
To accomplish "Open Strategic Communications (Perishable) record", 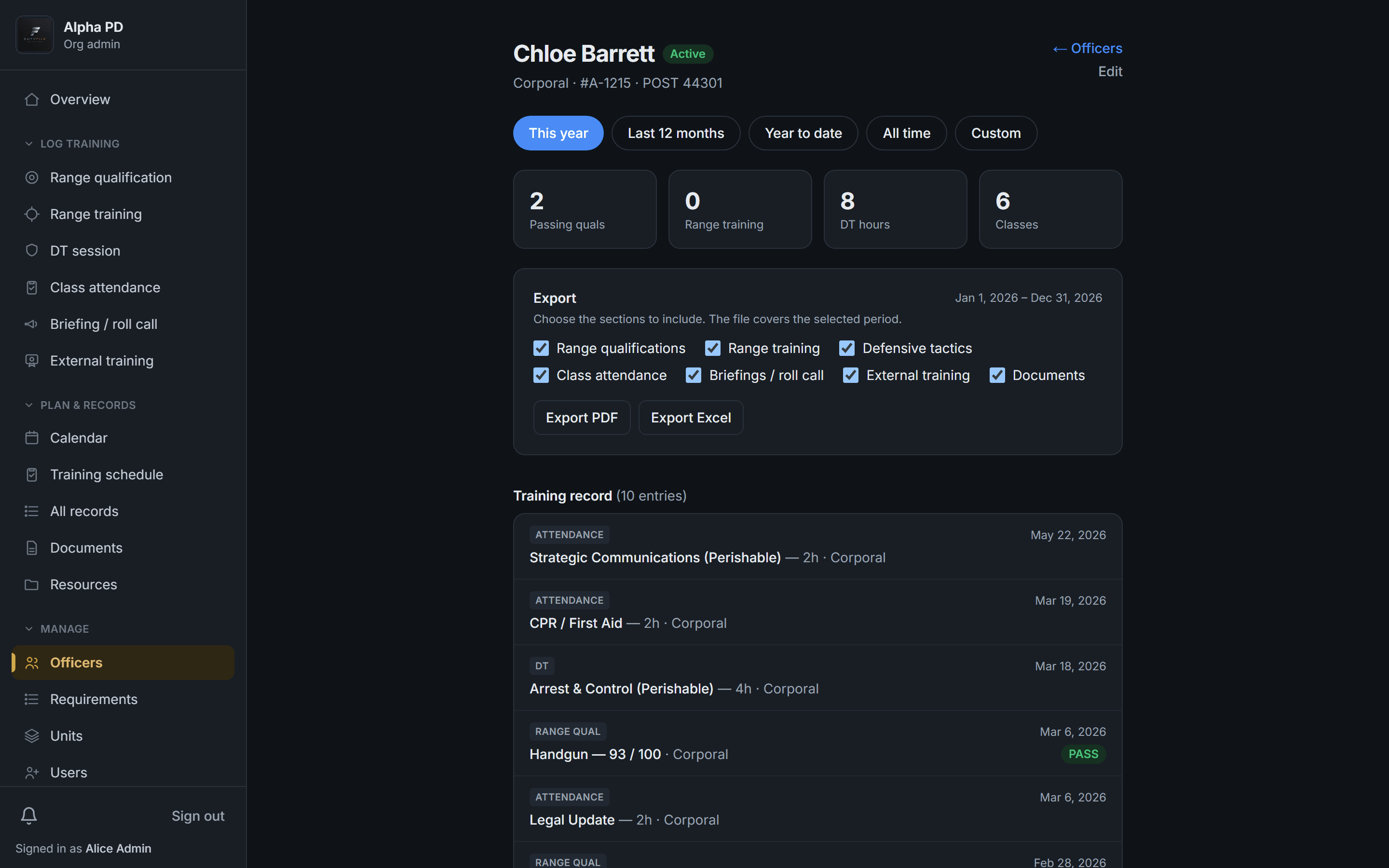I will [x=817, y=546].
